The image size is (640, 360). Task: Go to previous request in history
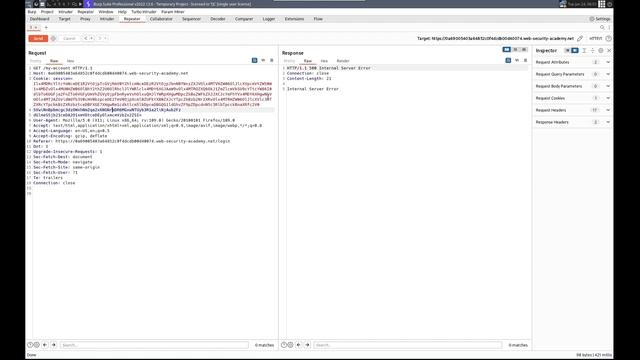[x=86, y=38]
